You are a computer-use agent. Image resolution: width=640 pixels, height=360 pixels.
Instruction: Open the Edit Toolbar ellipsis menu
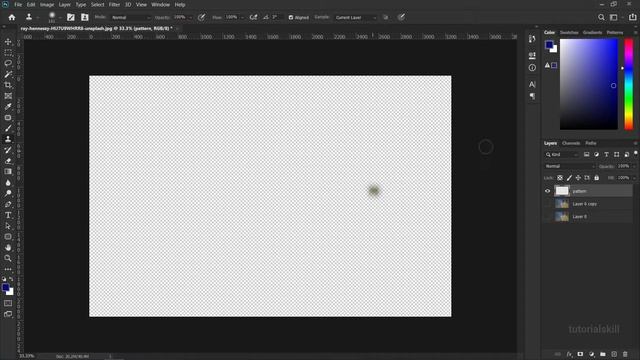[x=8, y=269]
